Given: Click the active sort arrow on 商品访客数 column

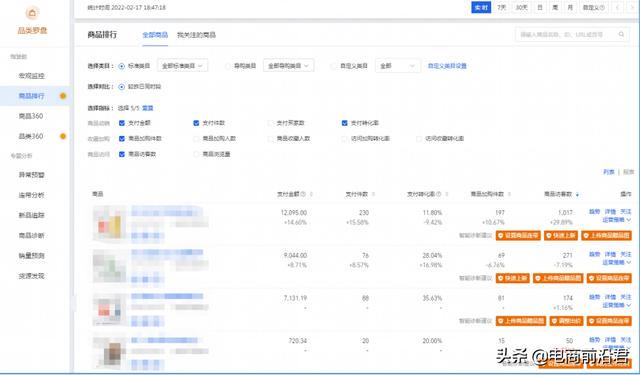Looking at the screenshot, I should click(x=577, y=195).
